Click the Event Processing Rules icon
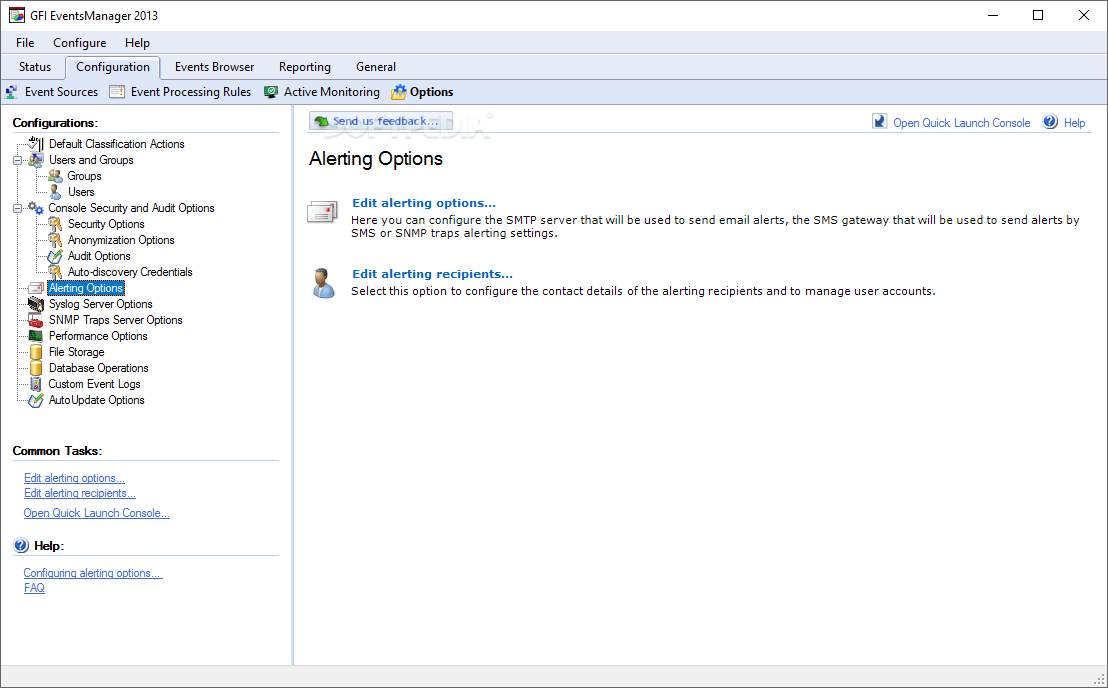 click(x=117, y=92)
